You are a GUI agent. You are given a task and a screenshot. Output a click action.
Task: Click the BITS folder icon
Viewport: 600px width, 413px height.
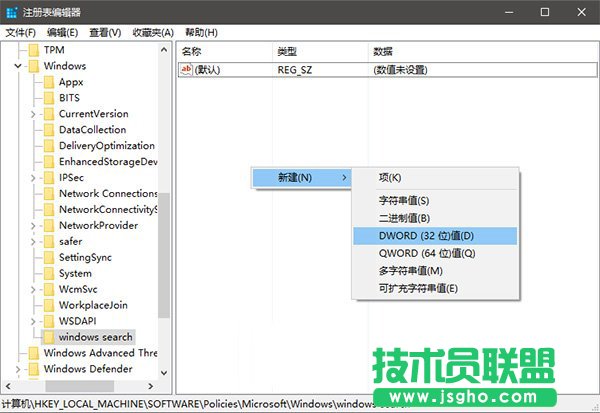(x=48, y=98)
